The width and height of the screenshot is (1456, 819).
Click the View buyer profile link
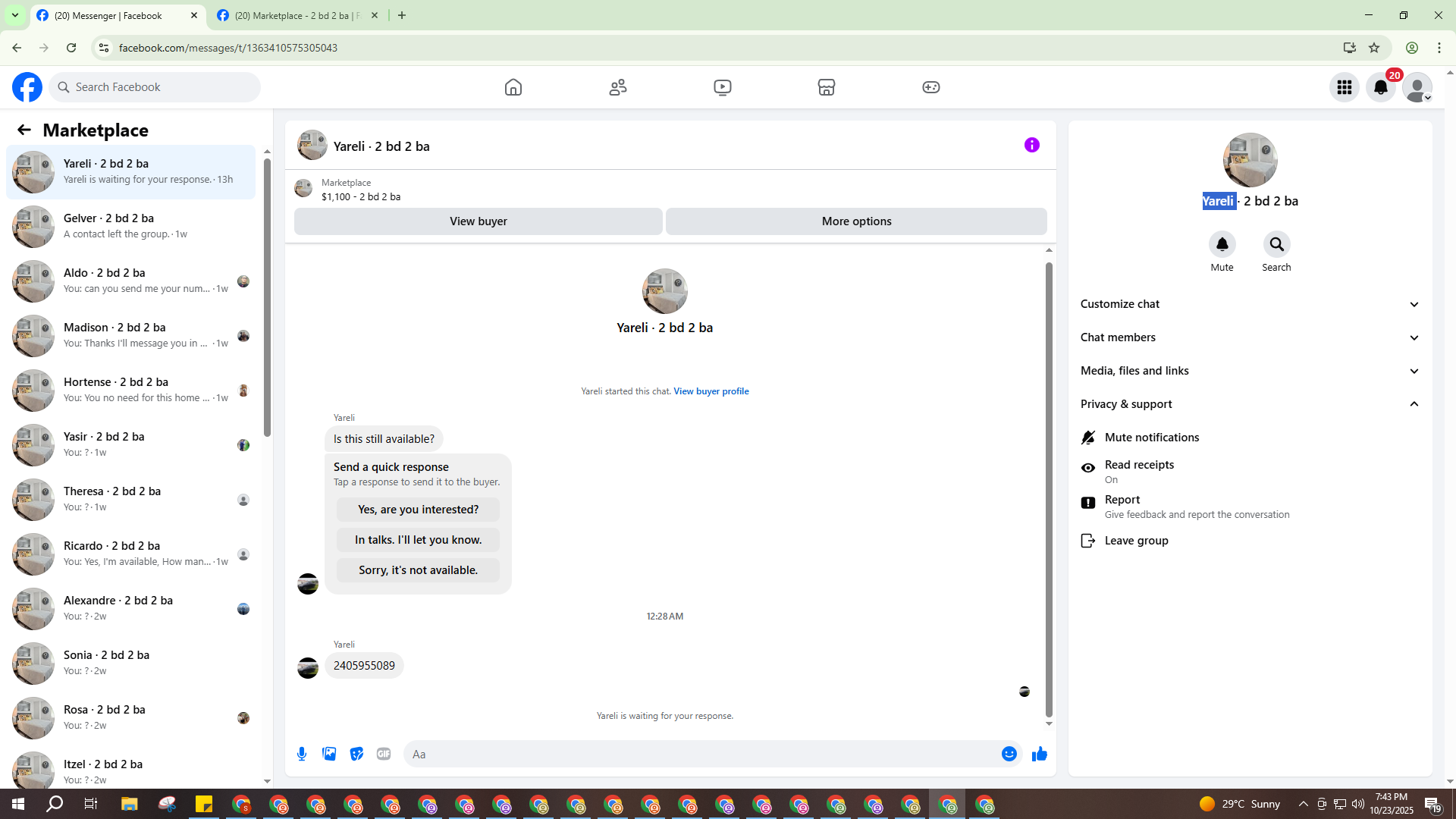[711, 391]
